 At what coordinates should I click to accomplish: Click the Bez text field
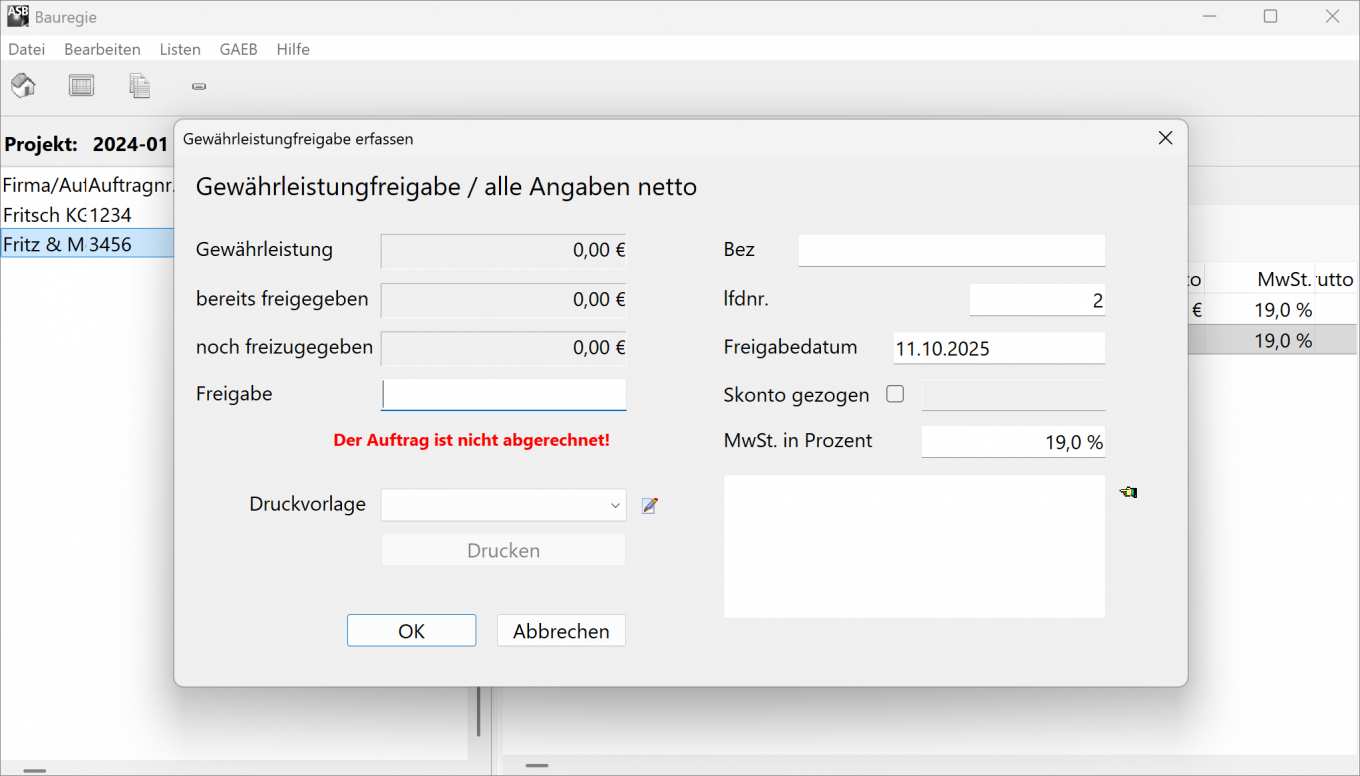click(951, 250)
